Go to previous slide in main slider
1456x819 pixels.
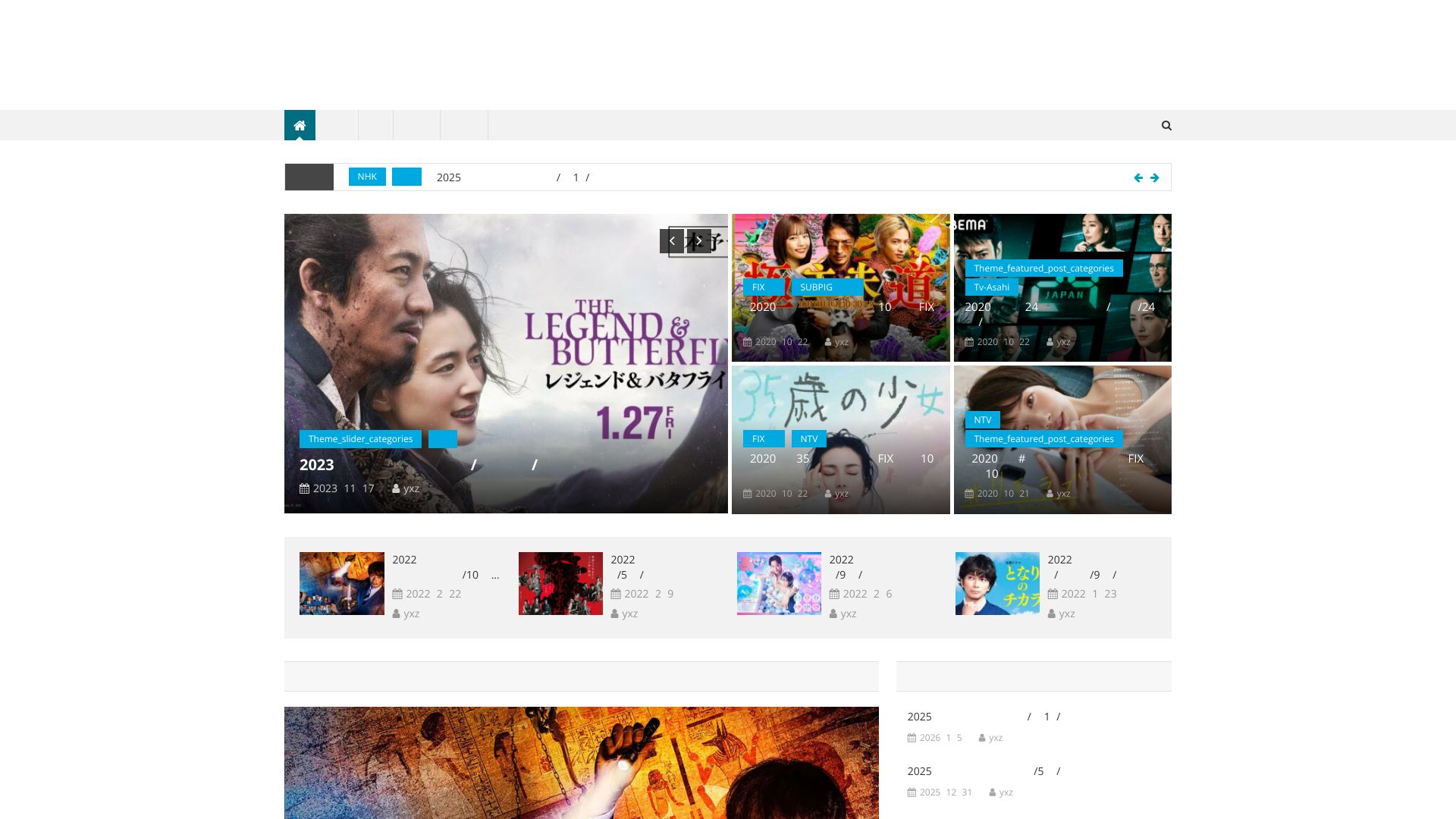coord(672,241)
